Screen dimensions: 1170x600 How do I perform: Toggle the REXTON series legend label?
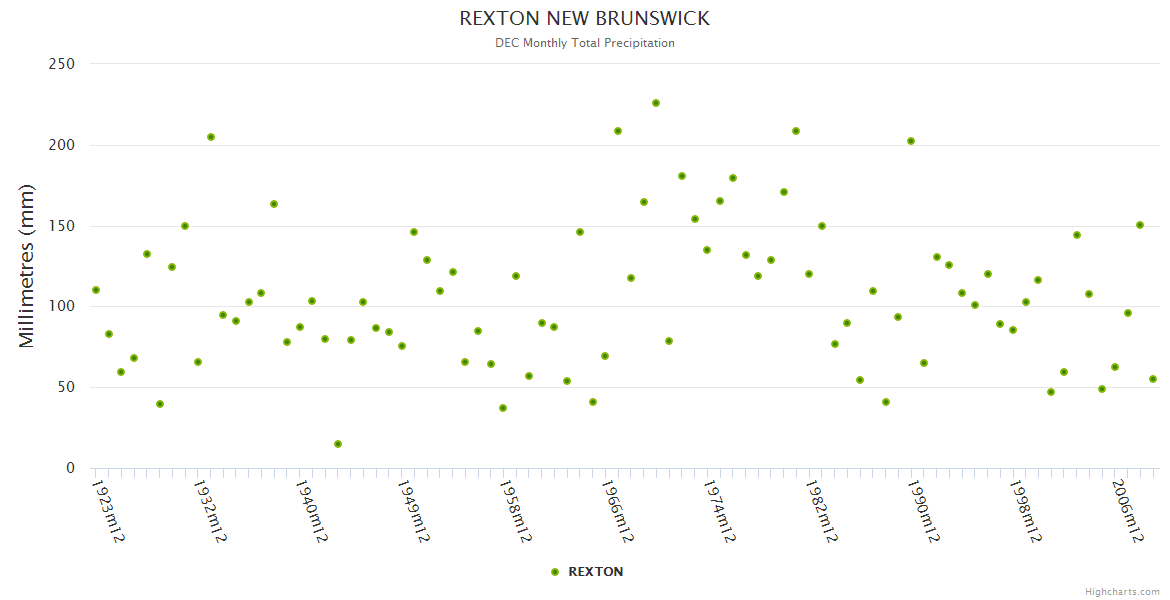click(595, 572)
